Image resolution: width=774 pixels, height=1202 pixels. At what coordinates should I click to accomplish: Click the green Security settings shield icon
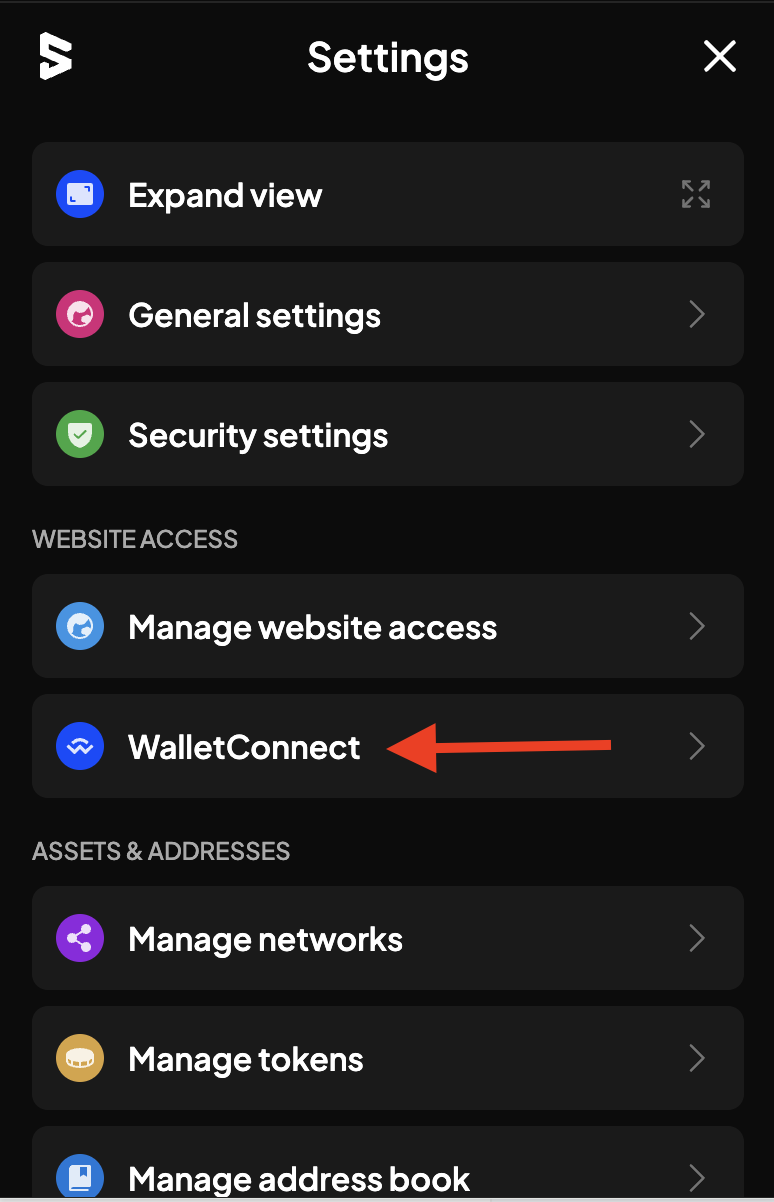[80, 435]
